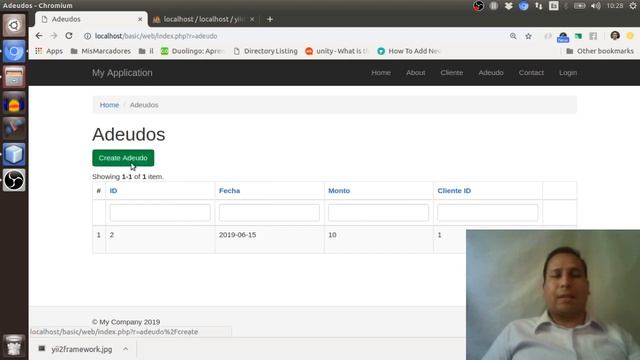The image size is (640, 360).
Task: Open the How To Add New bookmark
Action: coord(409,51)
